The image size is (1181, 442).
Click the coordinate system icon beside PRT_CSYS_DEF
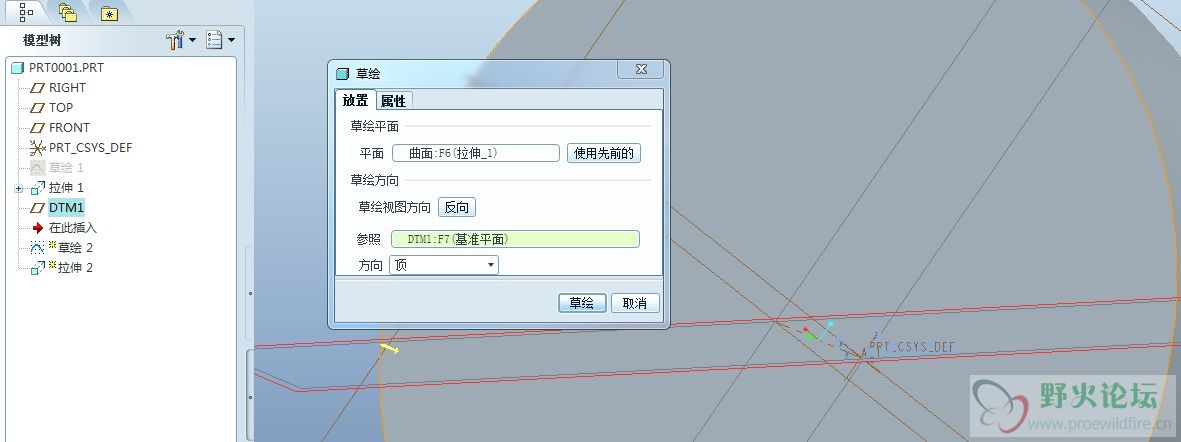[38, 148]
